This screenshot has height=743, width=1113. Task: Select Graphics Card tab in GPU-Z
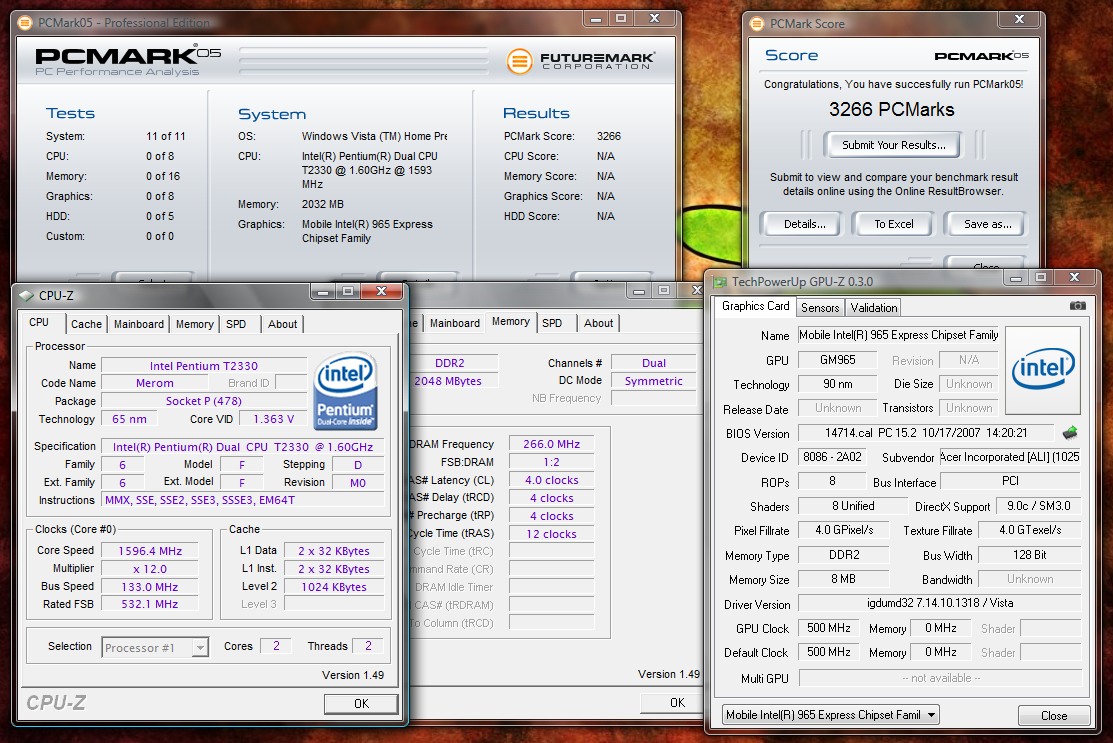755,306
